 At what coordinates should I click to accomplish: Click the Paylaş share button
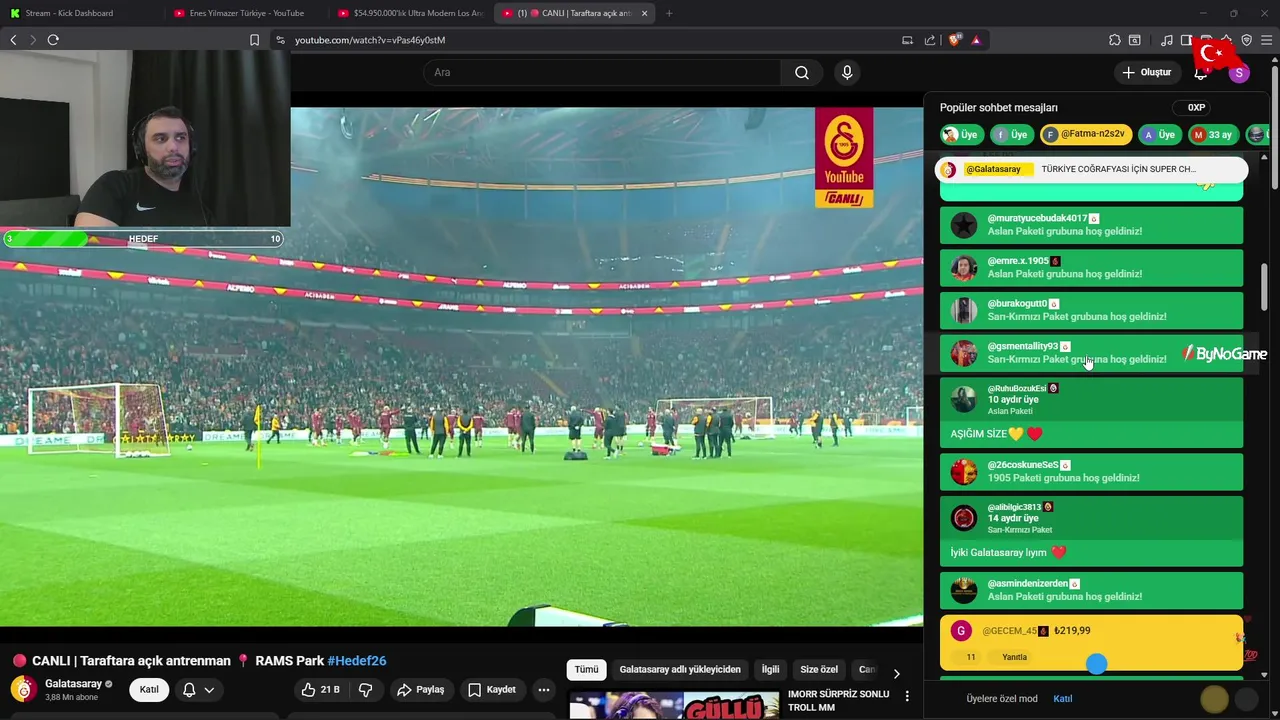point(420,689)
